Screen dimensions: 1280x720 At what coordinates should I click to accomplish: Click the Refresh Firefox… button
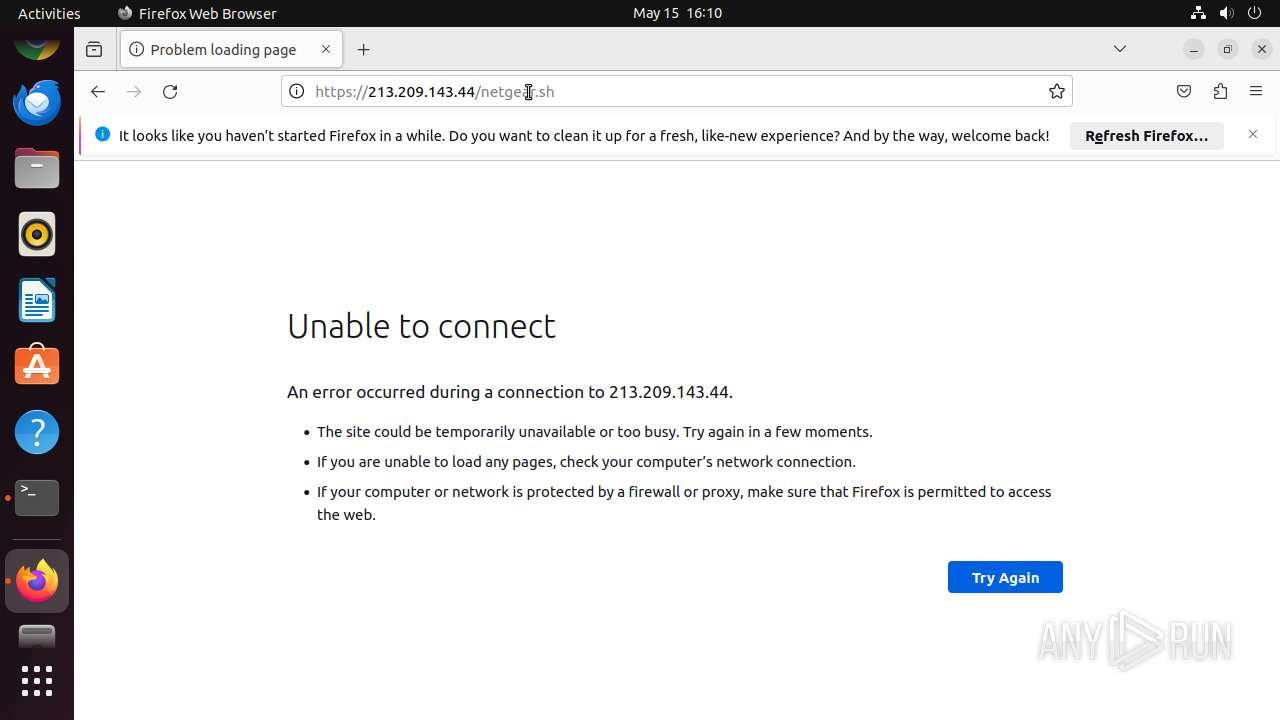pos(1147,135)
